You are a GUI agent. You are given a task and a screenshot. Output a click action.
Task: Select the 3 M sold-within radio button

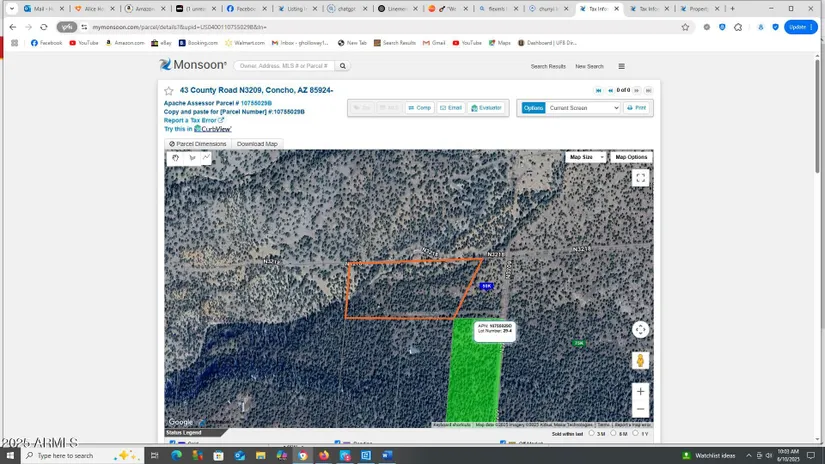pos(592,433)
